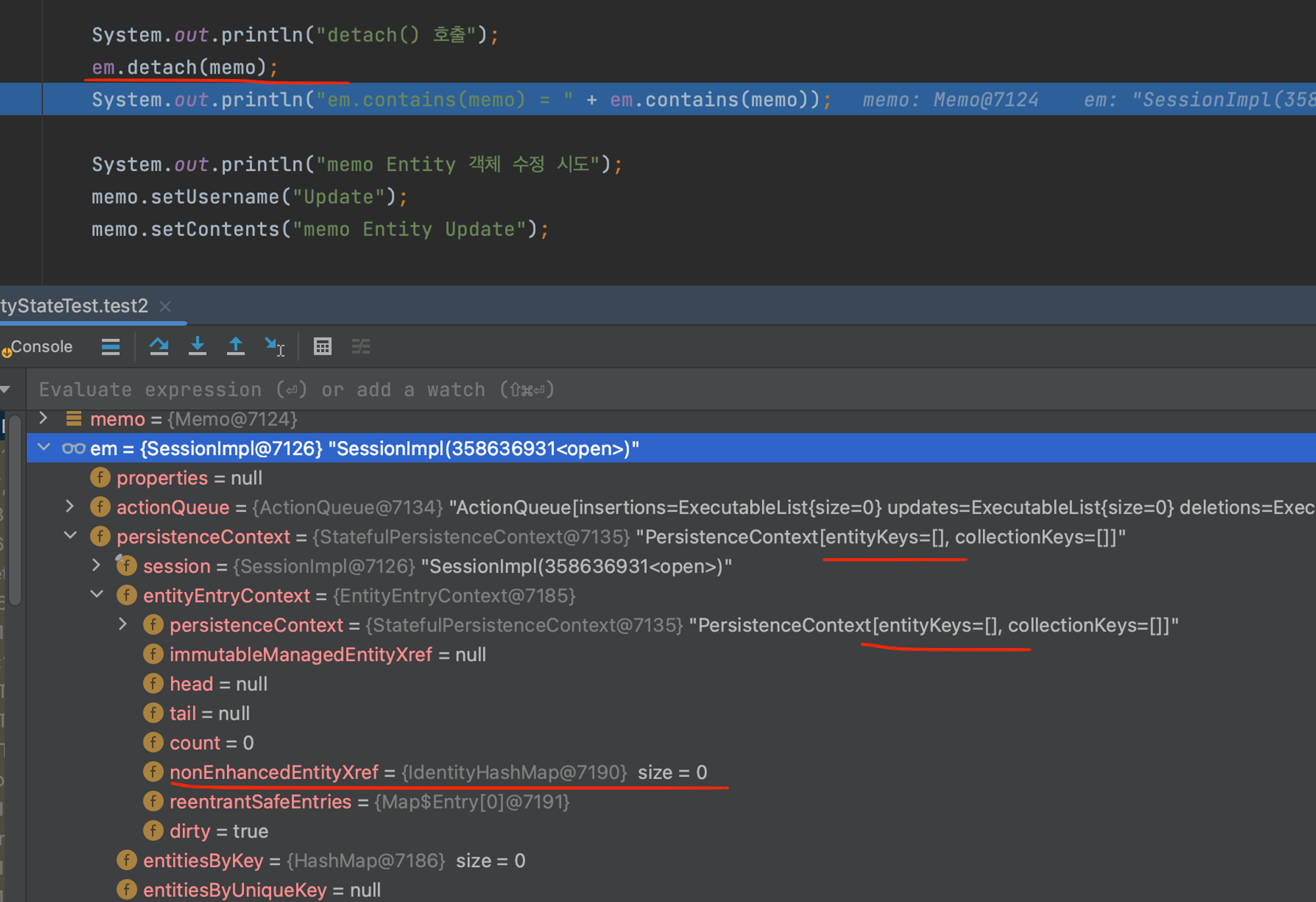Switch to the Console tab

click(41, 347)
